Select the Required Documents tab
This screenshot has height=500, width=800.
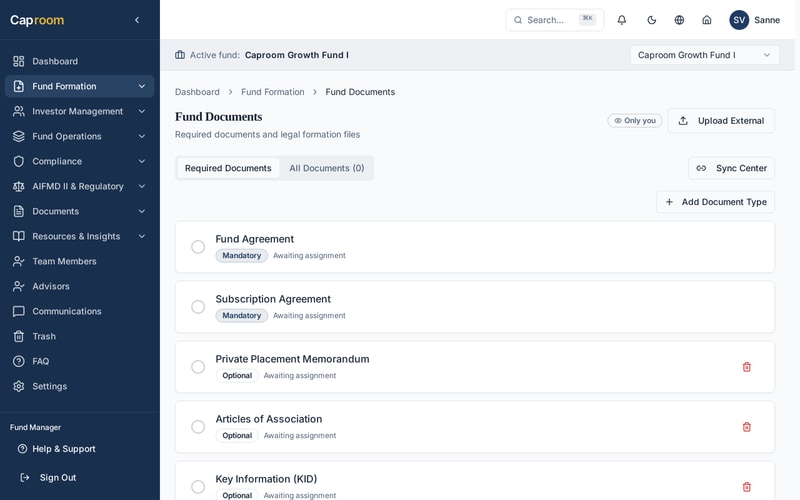(x=228, y=168)
